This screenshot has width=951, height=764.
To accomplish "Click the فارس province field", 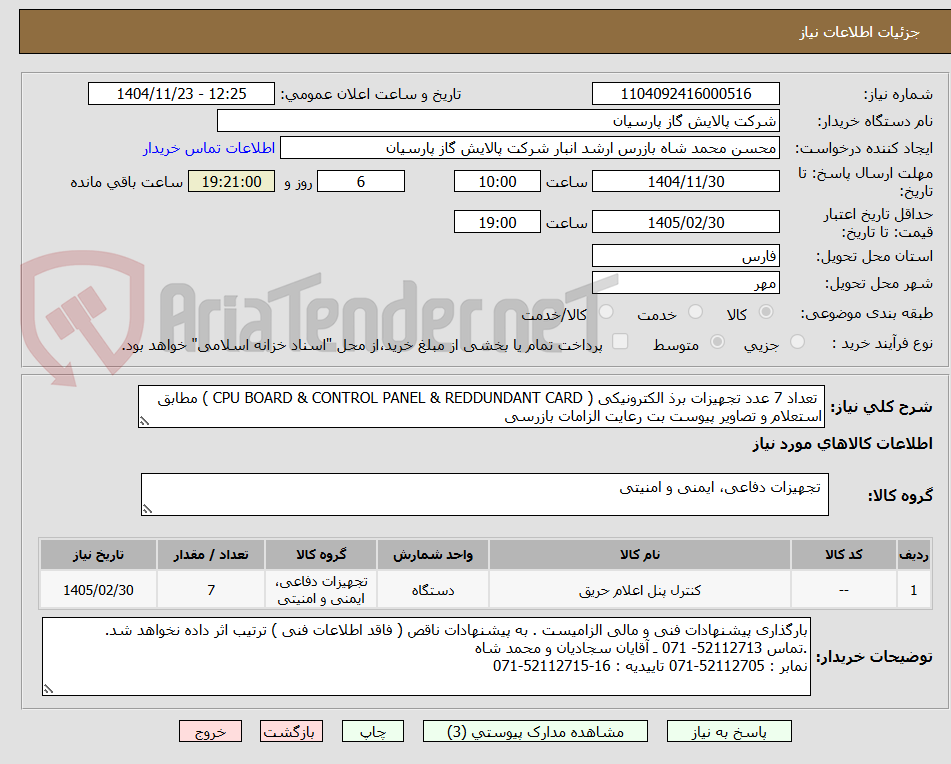I will [685, 256].
